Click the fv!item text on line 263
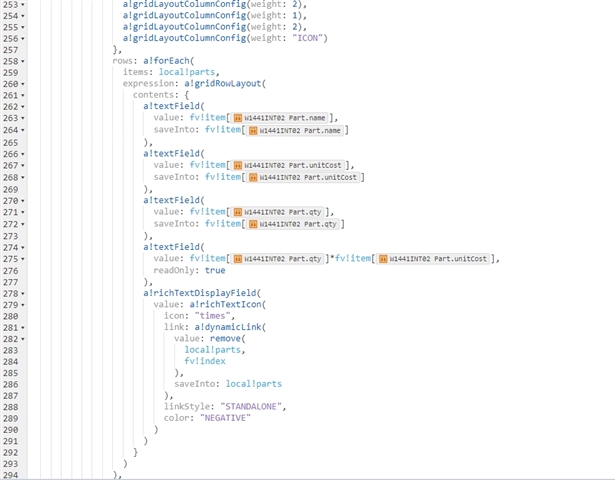This screenshot has height=480, width=615. 207,118
